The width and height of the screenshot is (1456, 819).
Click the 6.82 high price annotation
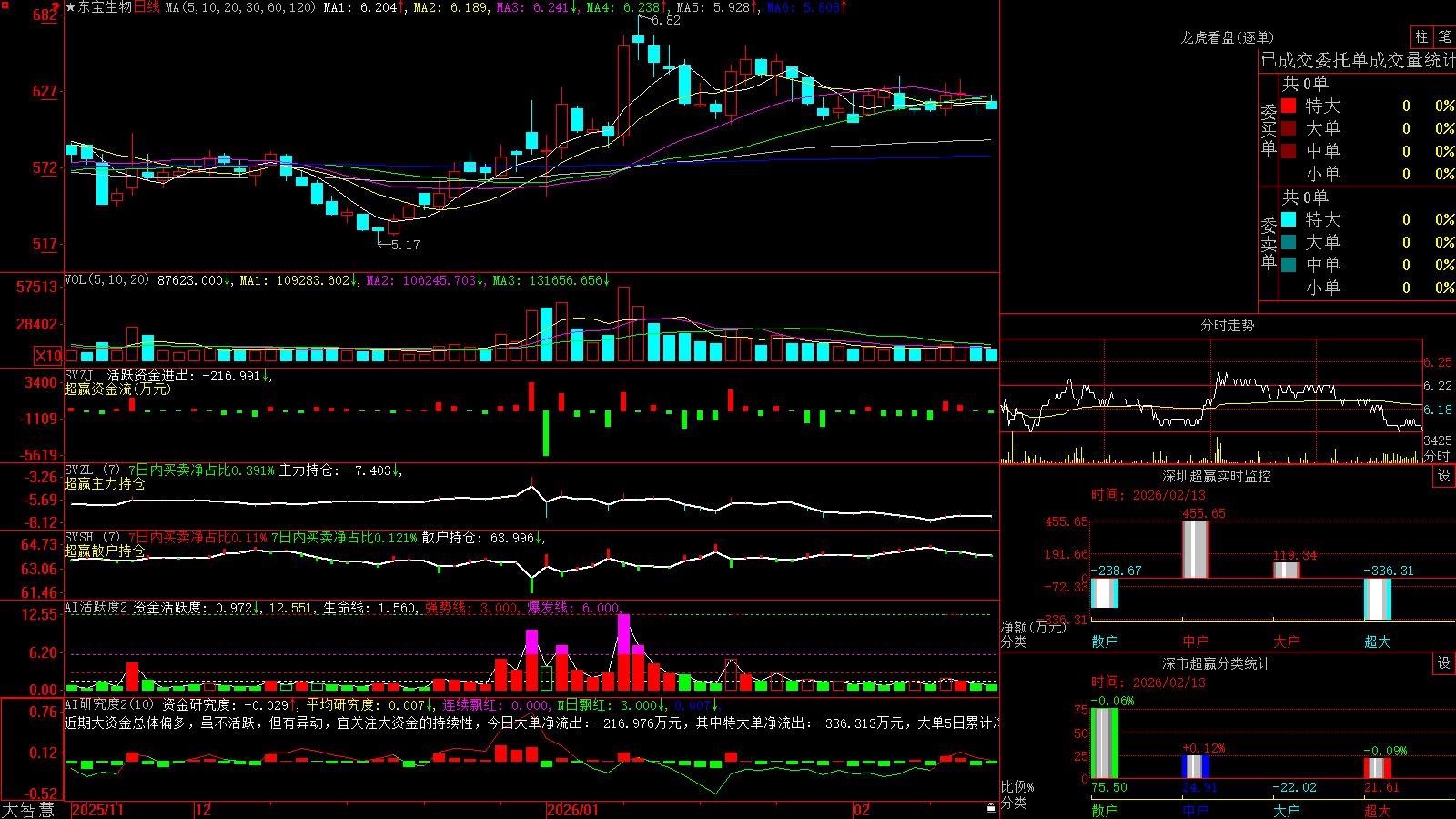click(665, 20)
